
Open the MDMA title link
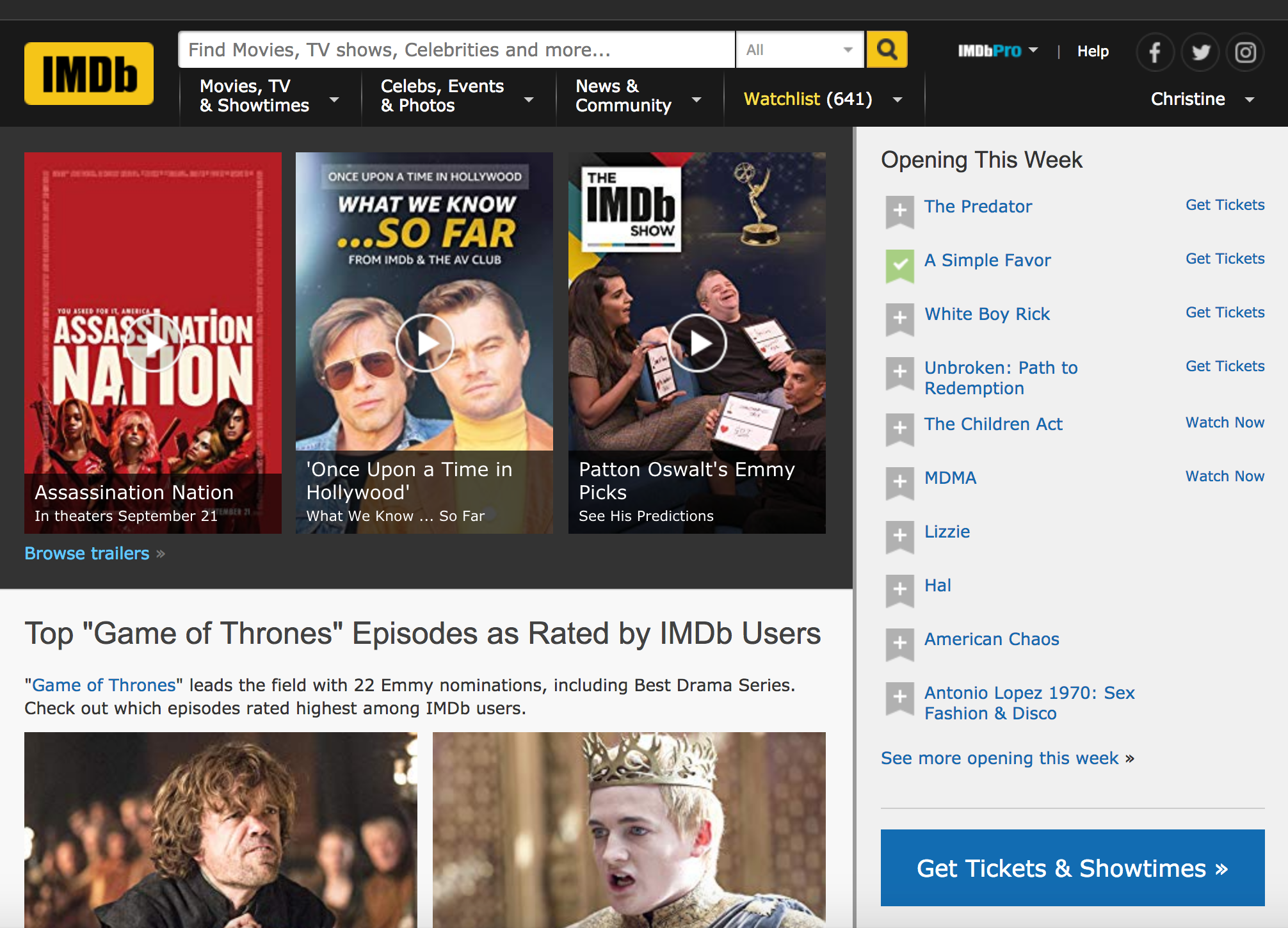click(950, 478)
